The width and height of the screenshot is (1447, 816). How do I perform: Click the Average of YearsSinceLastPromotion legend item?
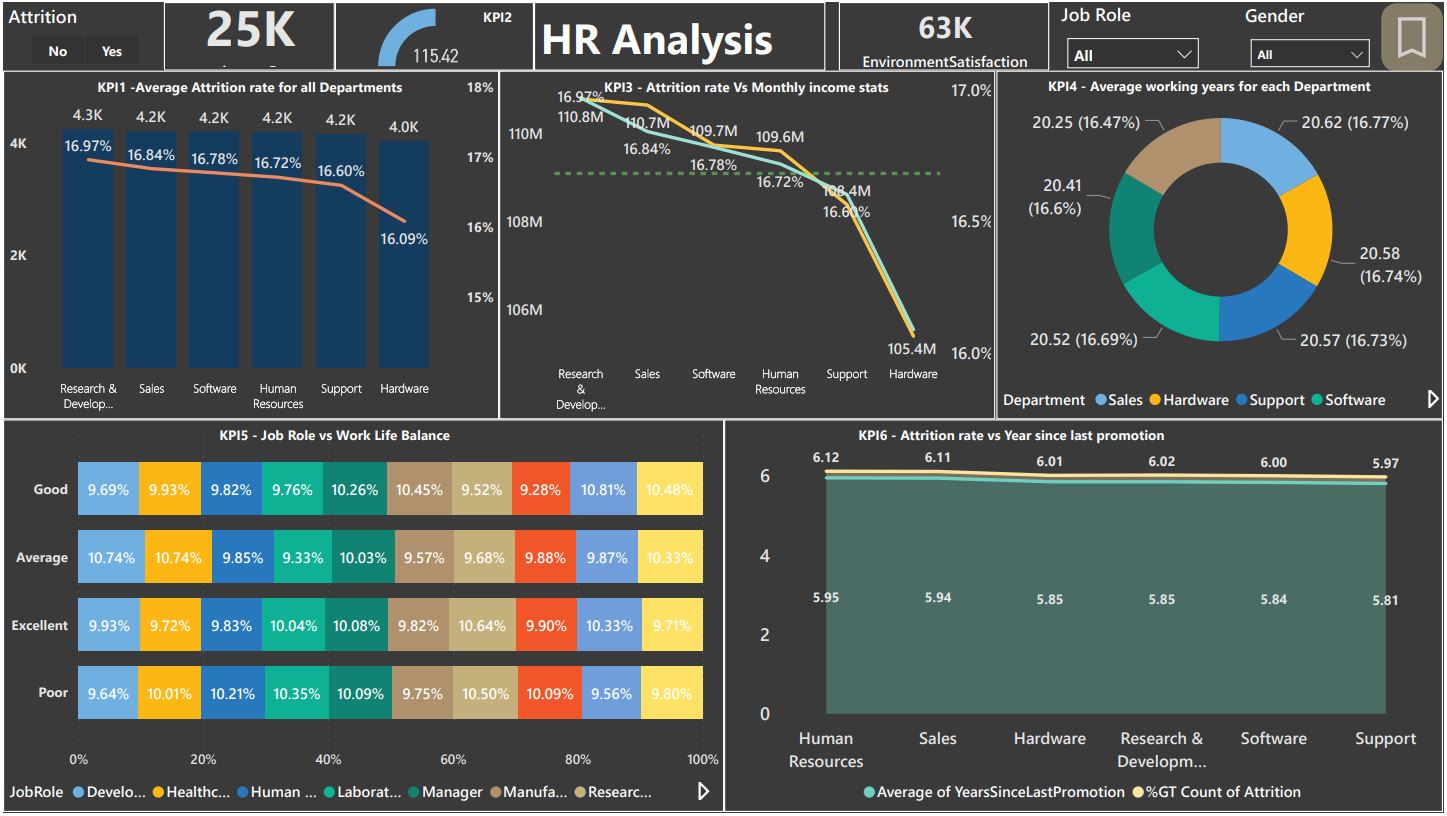click(x=994, y=792)
